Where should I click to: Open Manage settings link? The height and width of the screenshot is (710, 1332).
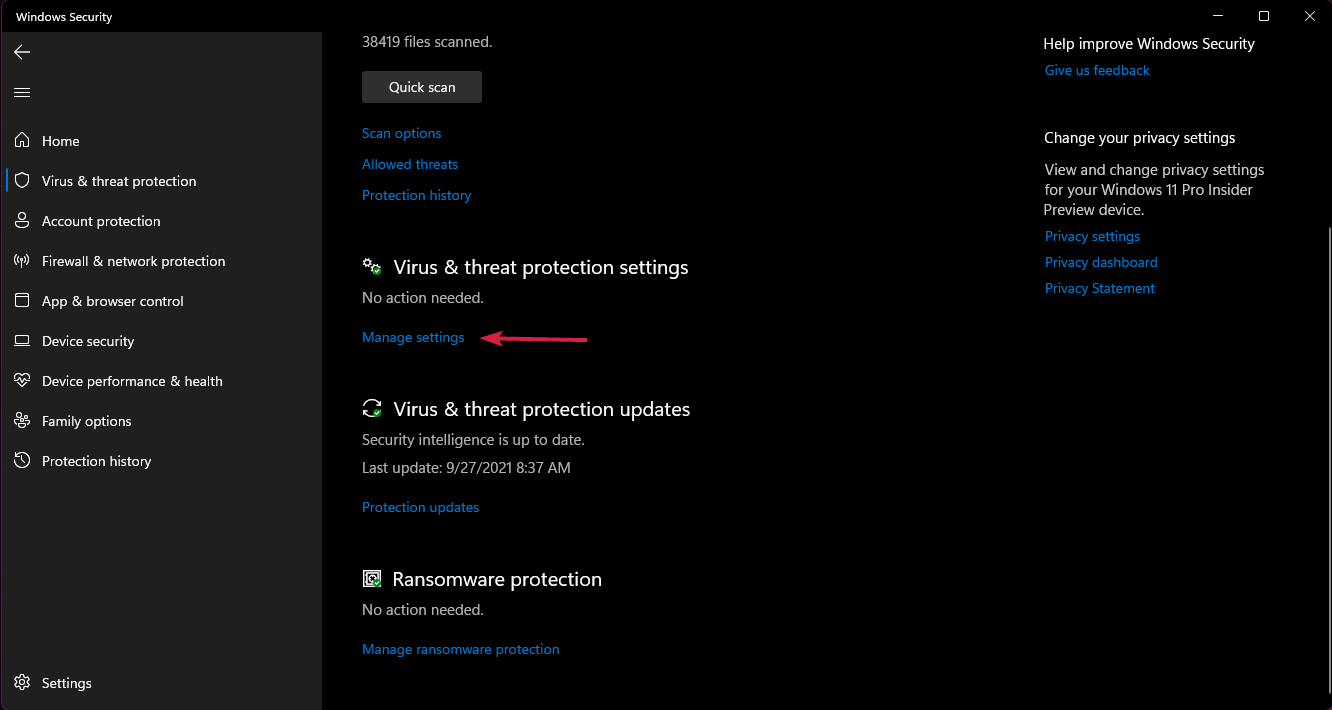point(413,337)
